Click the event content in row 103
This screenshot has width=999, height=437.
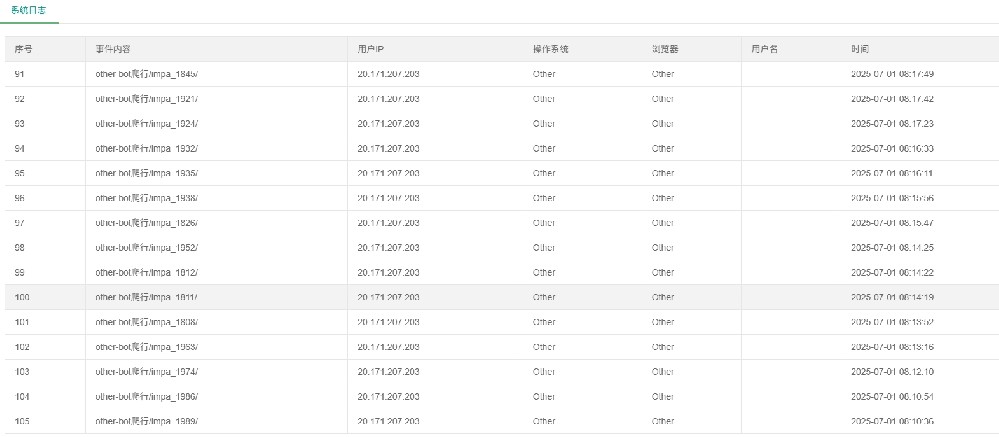[x=147, y=372]
